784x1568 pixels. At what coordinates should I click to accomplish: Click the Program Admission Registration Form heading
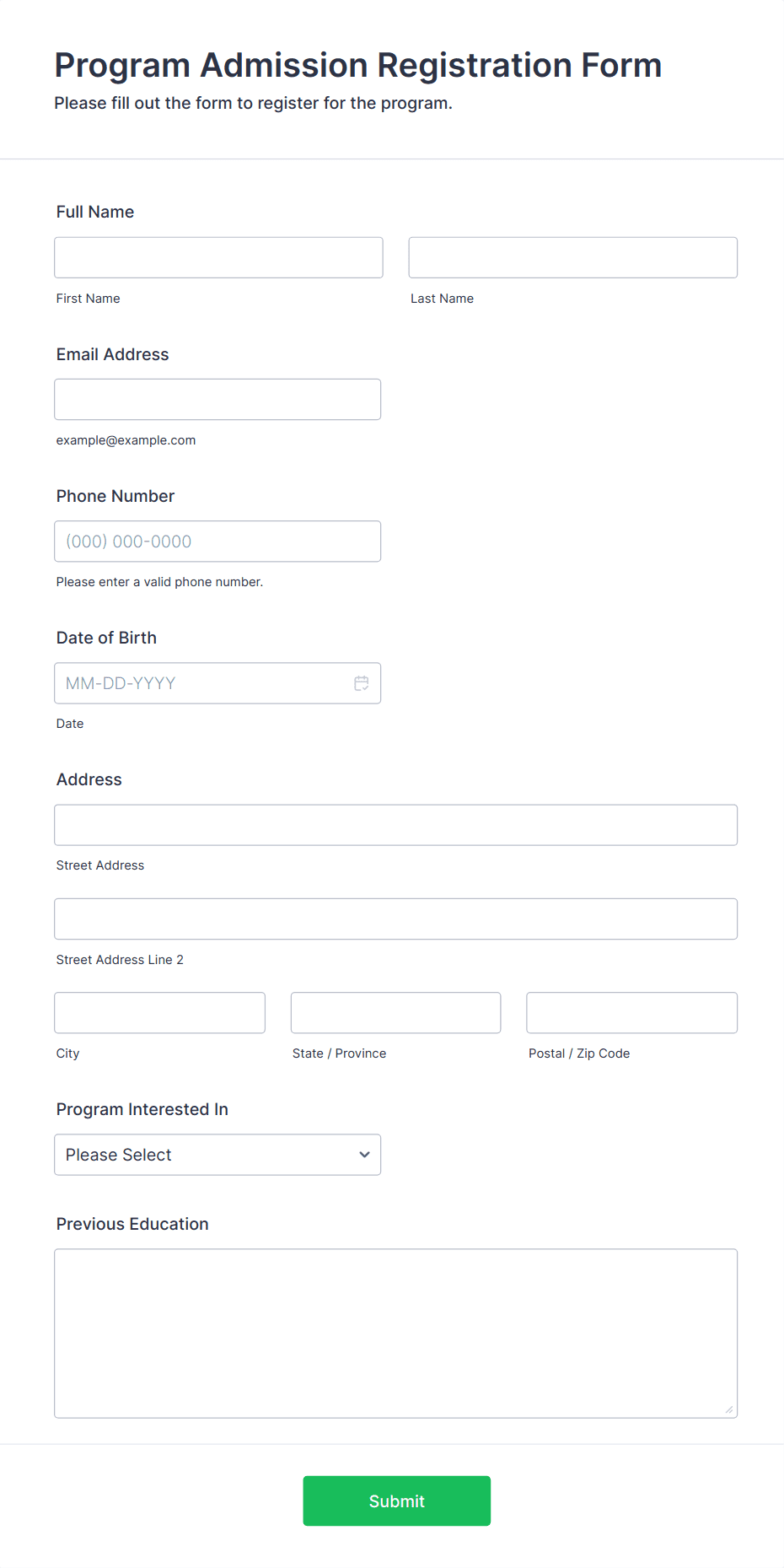coord(358,65)
